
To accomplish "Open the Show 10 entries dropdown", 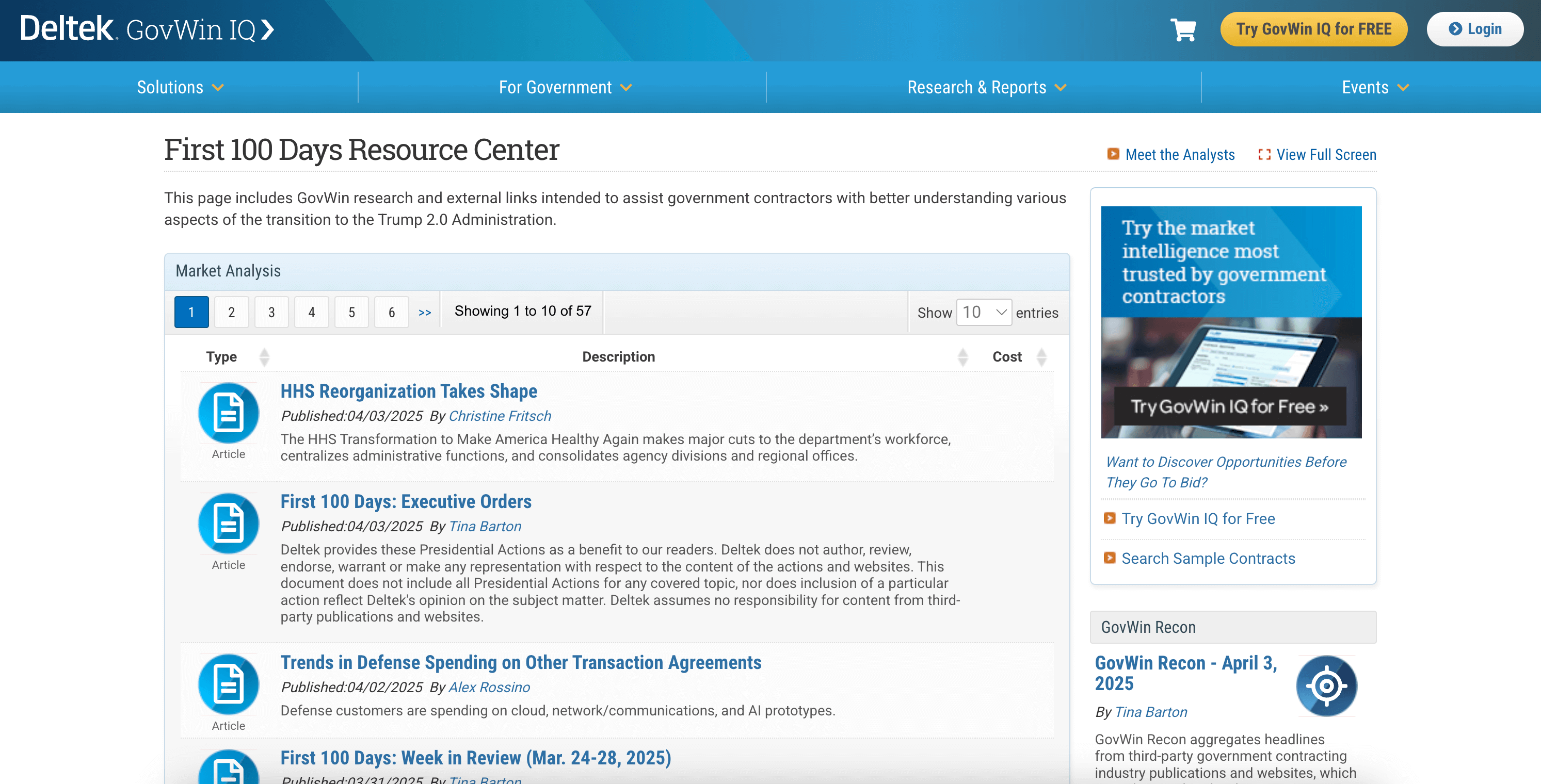I will [x=984, y=312].
